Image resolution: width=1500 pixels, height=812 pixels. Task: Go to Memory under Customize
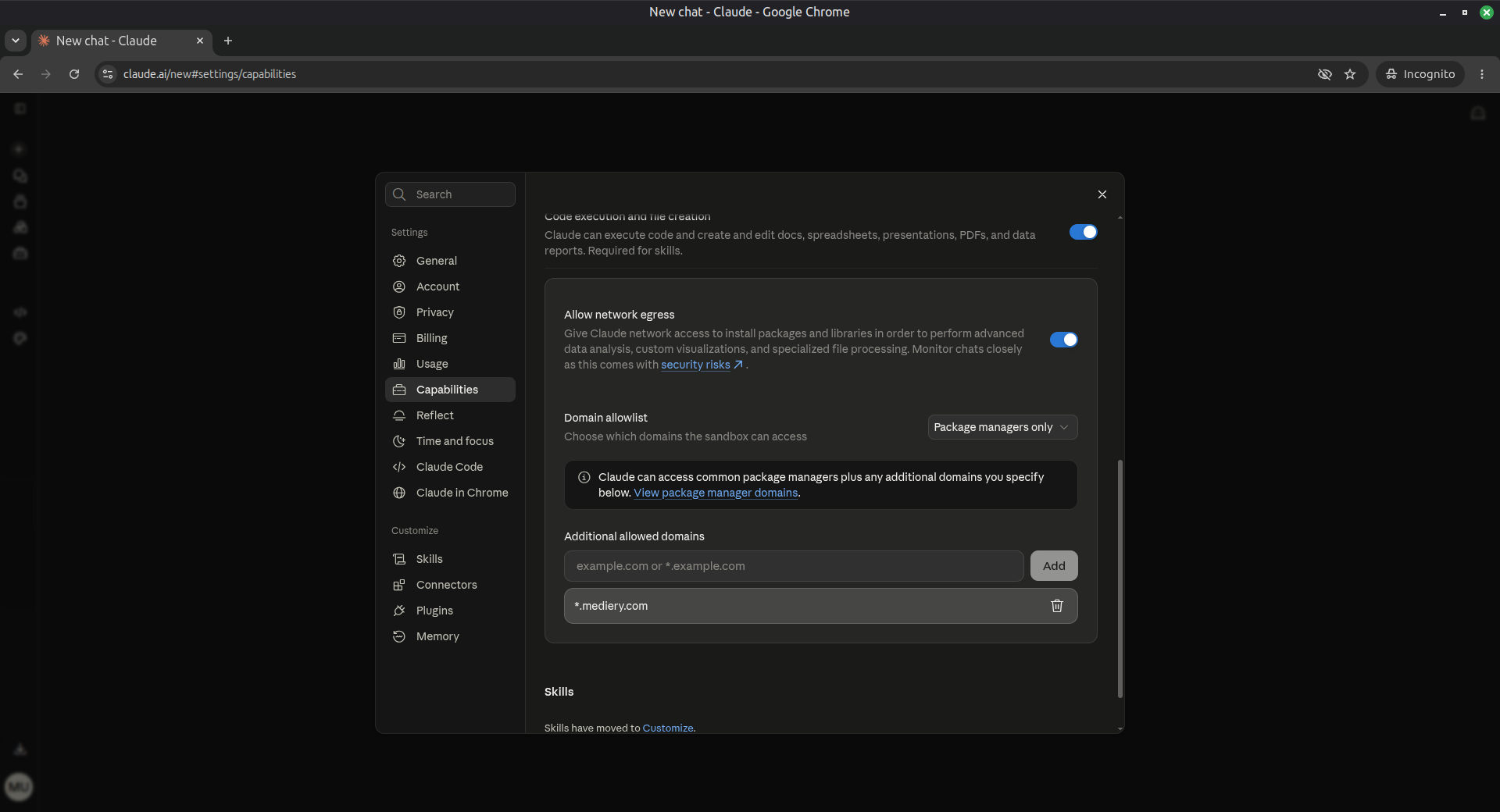[x=450, y=636]
